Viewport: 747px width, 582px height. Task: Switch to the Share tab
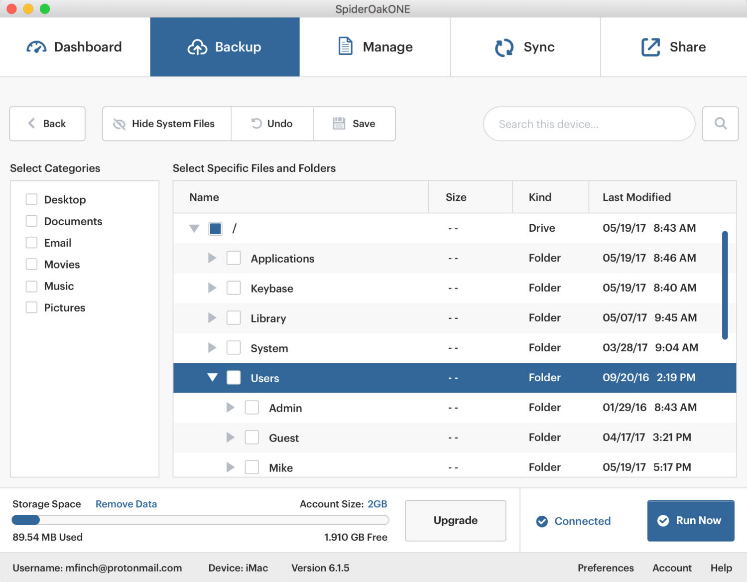674,47
